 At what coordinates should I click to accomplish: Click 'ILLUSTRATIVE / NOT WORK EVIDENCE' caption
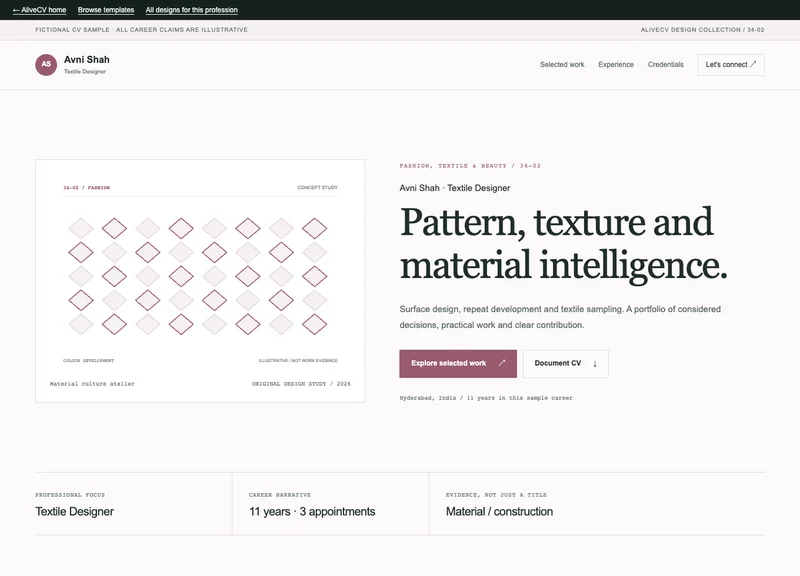(298, 361)
